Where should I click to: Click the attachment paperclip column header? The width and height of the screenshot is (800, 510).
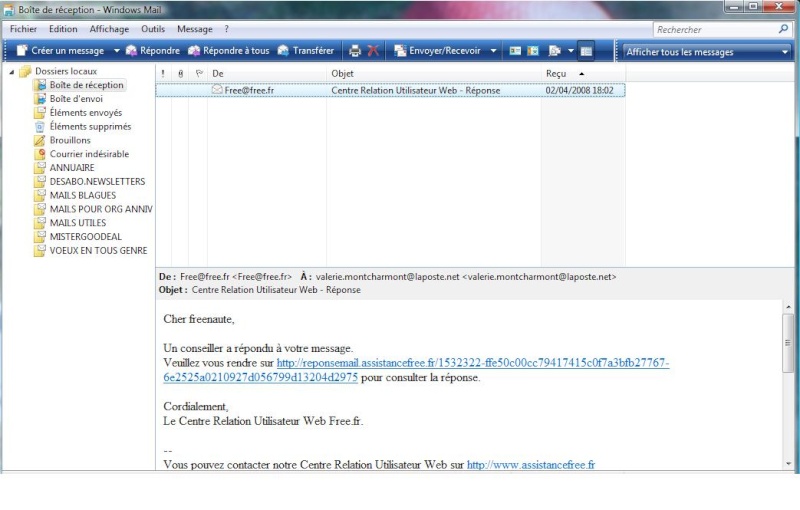[180, 73]
